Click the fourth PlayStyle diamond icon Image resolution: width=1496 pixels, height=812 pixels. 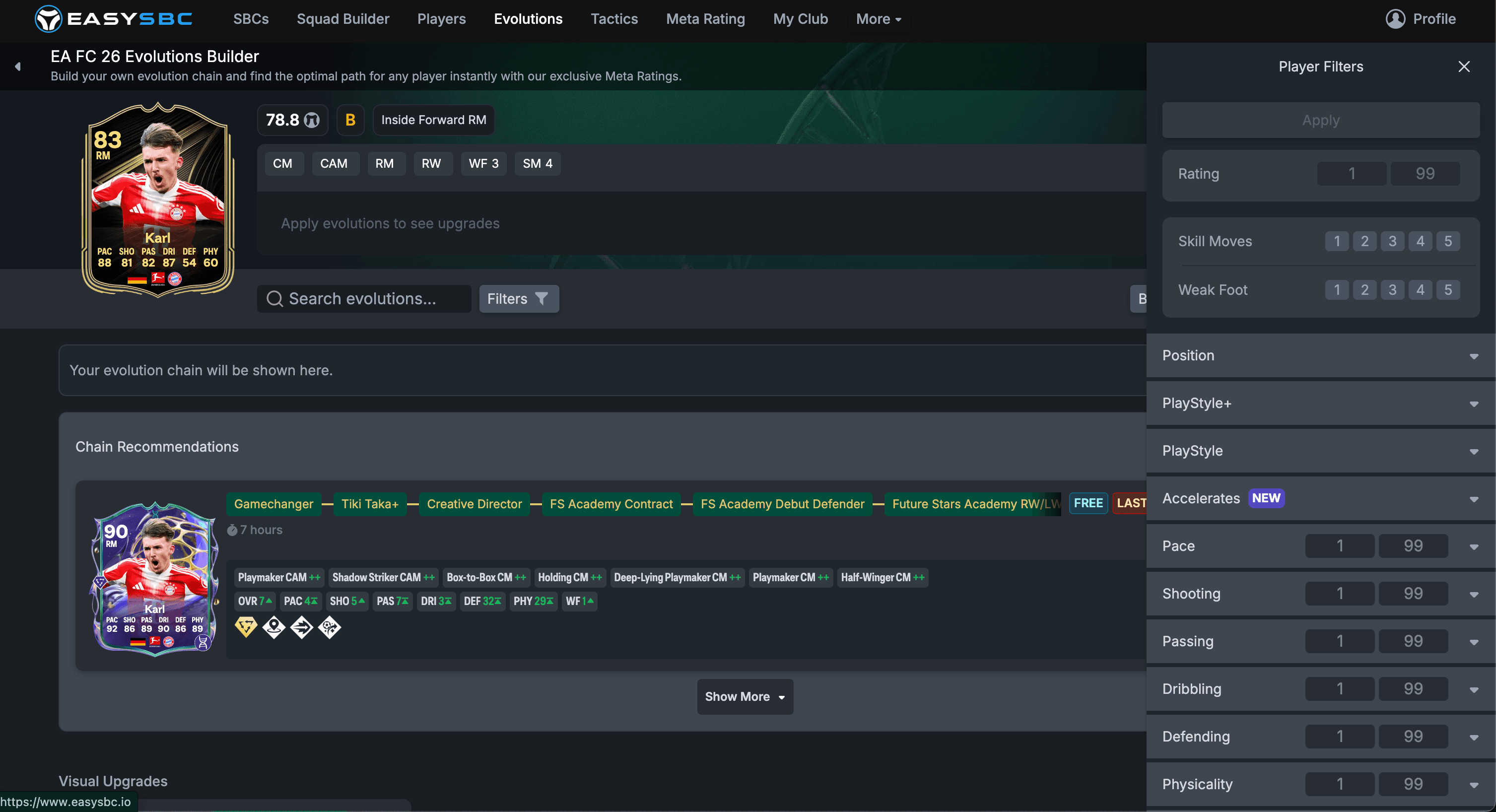(329, 627)
